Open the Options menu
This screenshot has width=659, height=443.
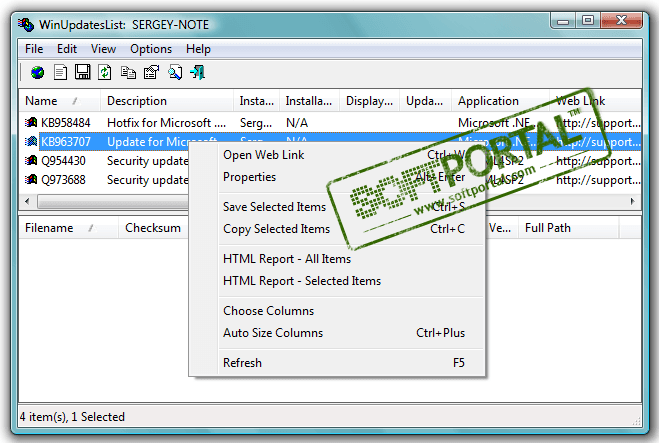point(151,49)
